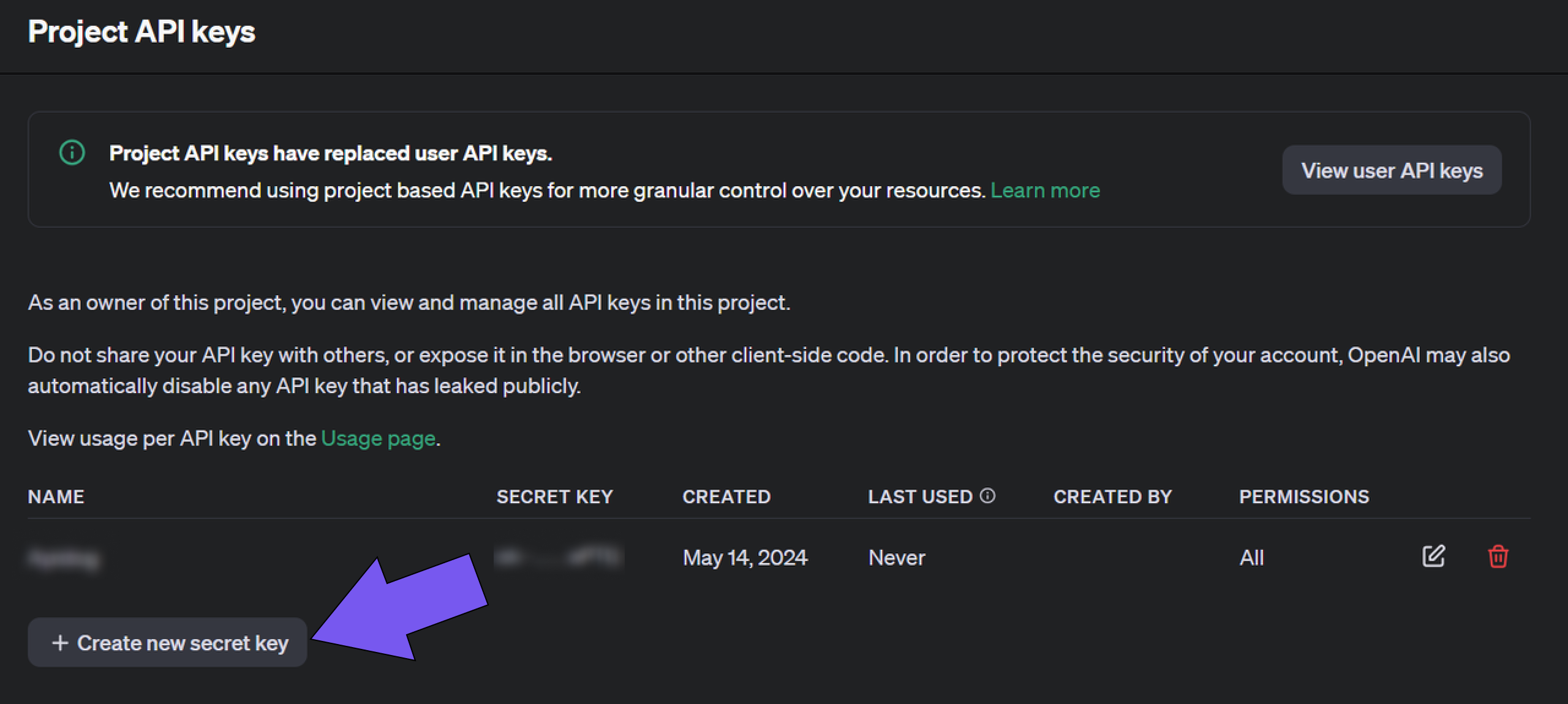Open the Usage page link

(x=377, y=438)
